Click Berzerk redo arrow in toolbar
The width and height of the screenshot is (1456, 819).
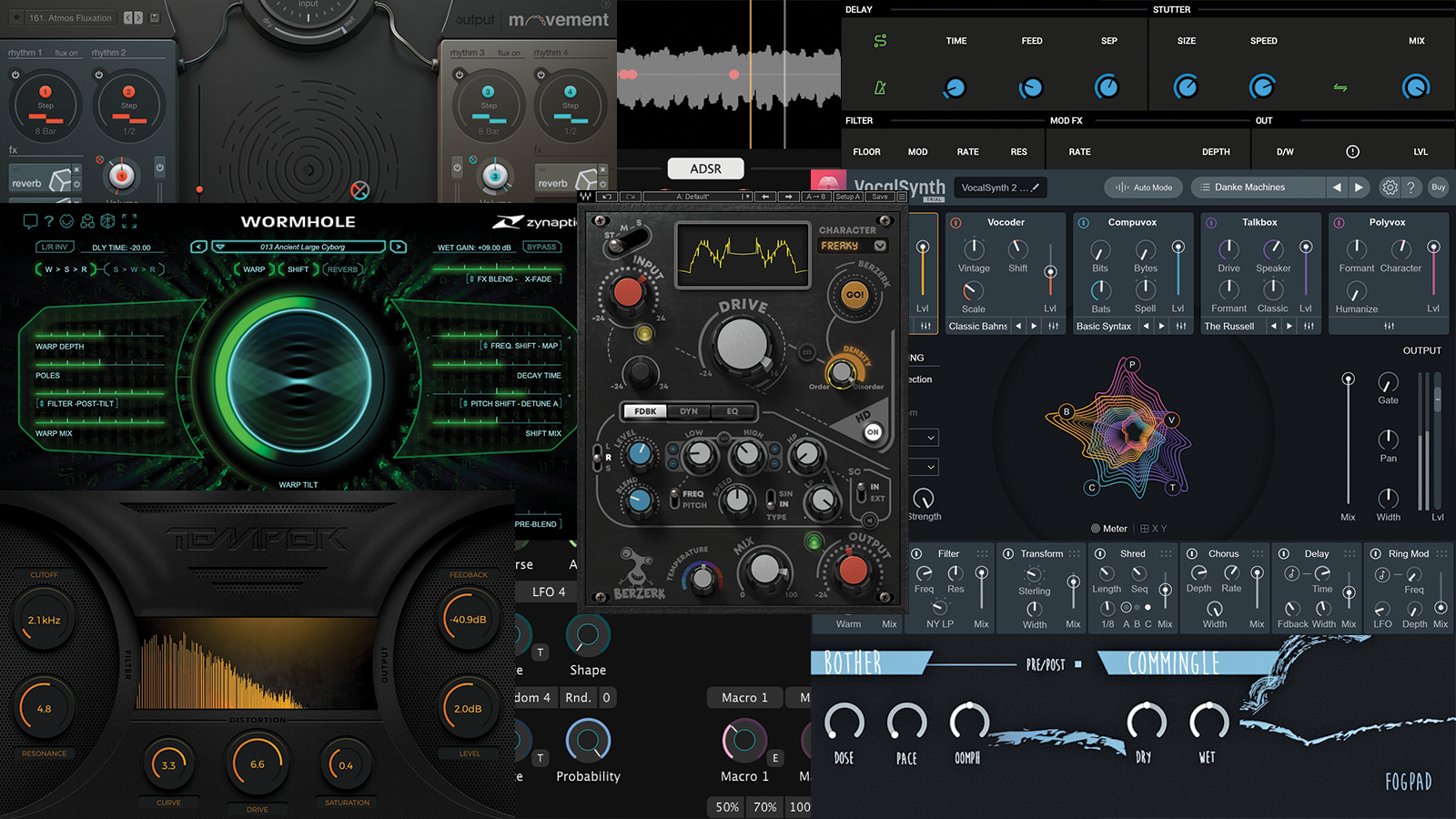[x=630, y=197]
